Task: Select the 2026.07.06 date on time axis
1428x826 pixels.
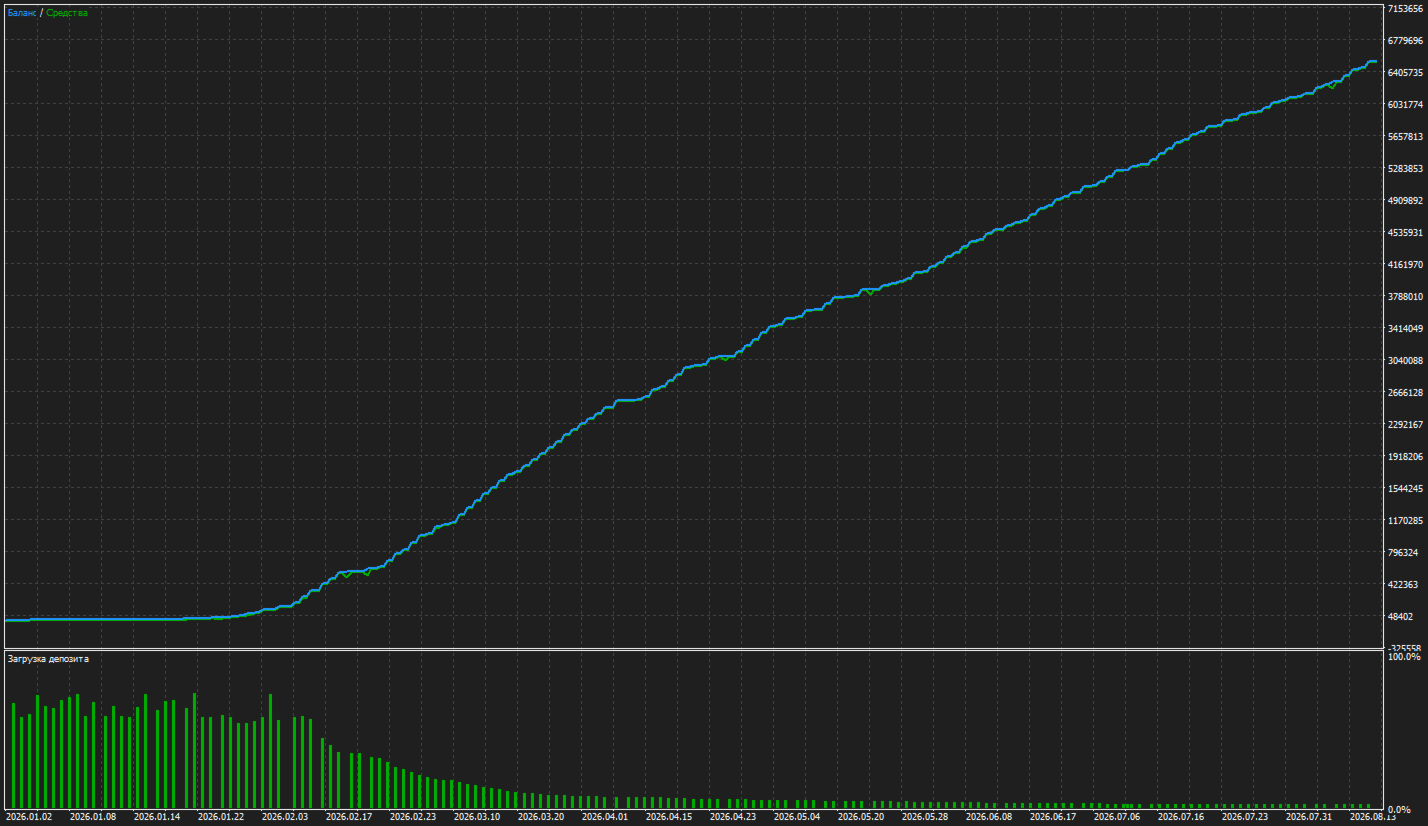Action: [x=1117, y=817]
